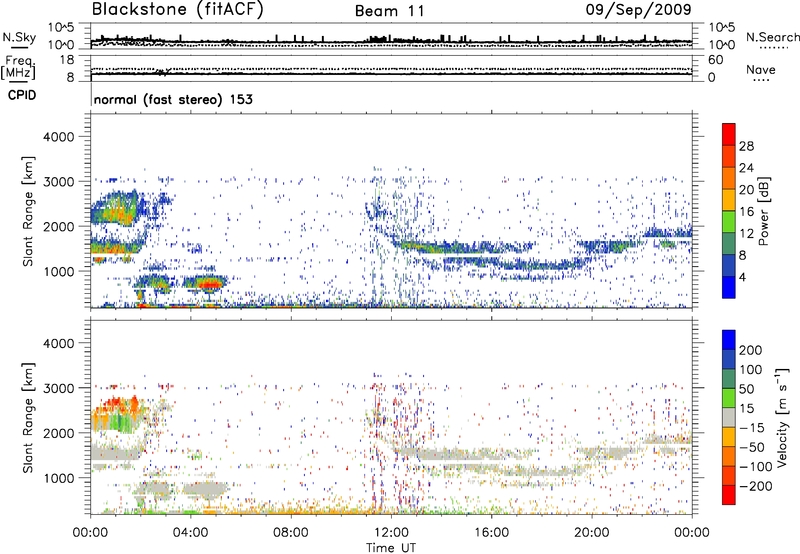Pick the light green 12–16 dB colorbar segment
800x554 pixels.
tap(729, 222)
